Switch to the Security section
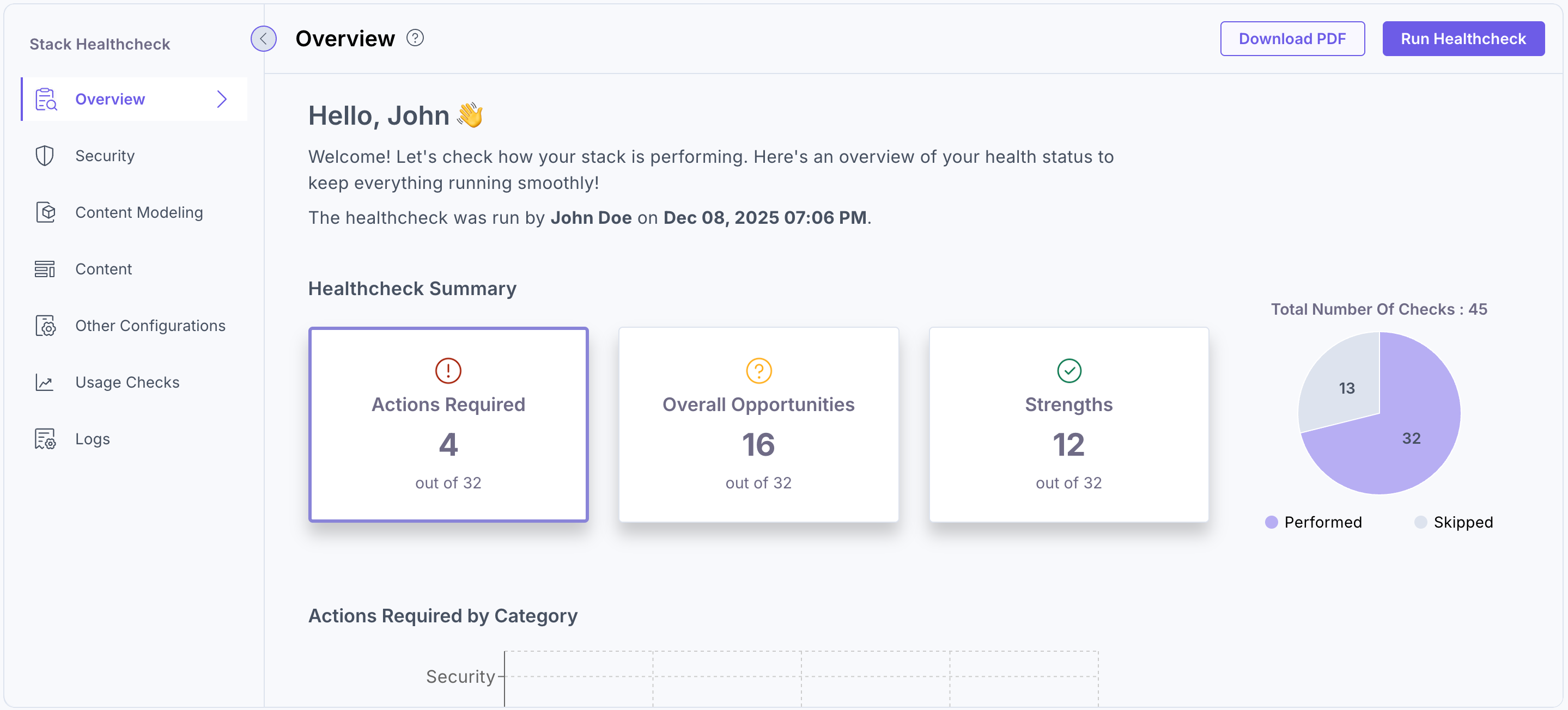The width and height of the screenshot is (1568, 710). coord(105,155)
